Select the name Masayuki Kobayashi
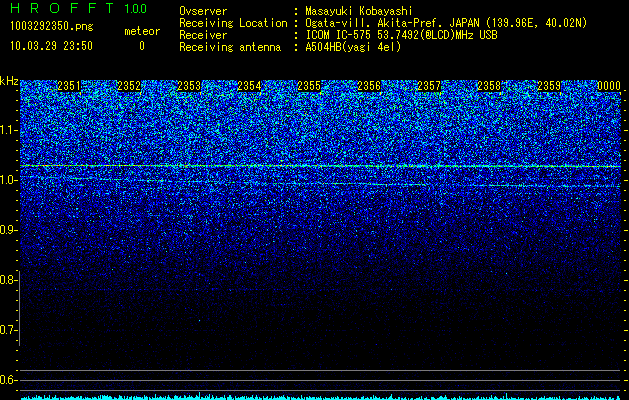Viewport: 629px width, 400px height. [359, 11]
